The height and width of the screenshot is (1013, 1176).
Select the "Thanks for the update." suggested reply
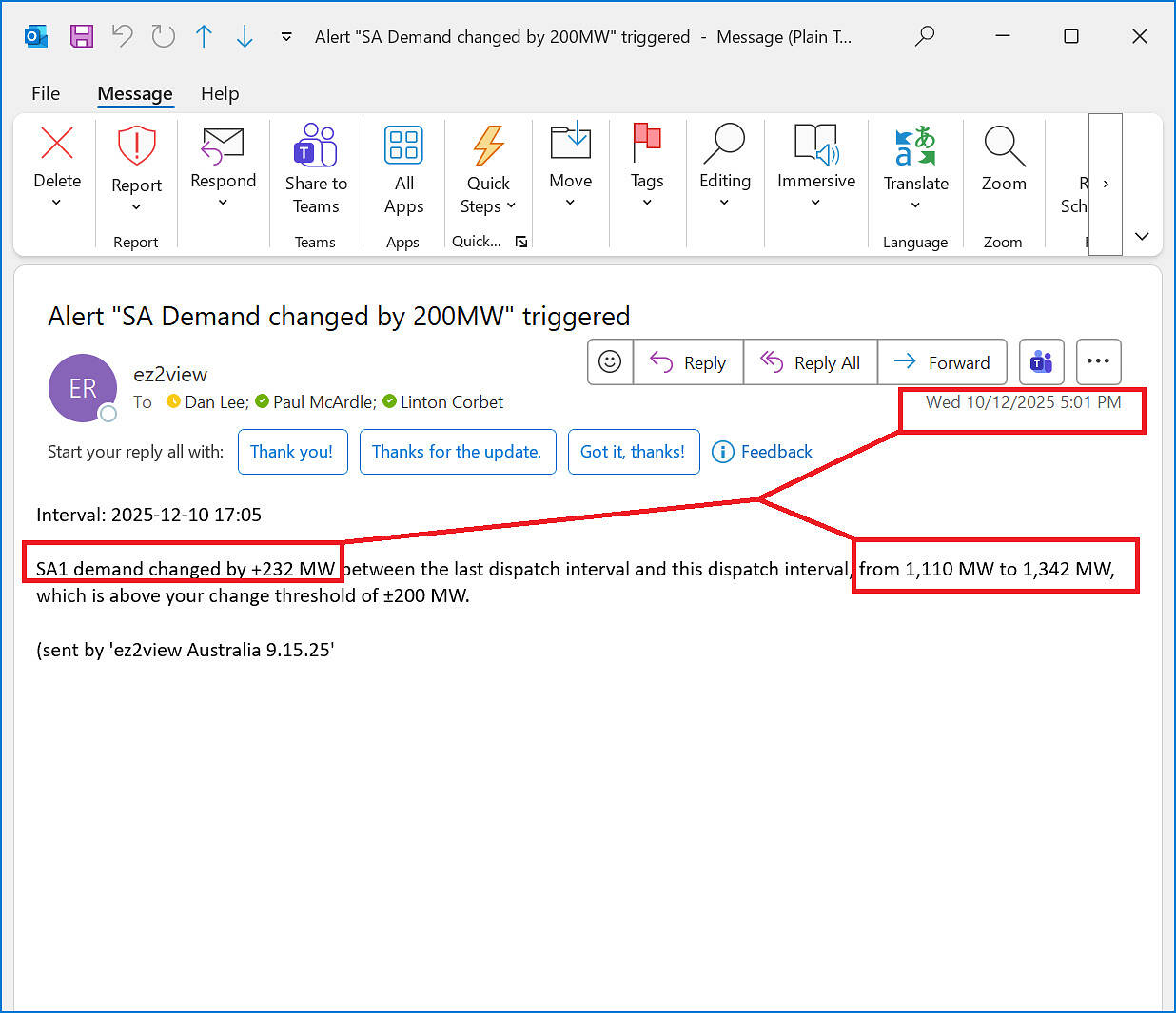click(457, 452)
